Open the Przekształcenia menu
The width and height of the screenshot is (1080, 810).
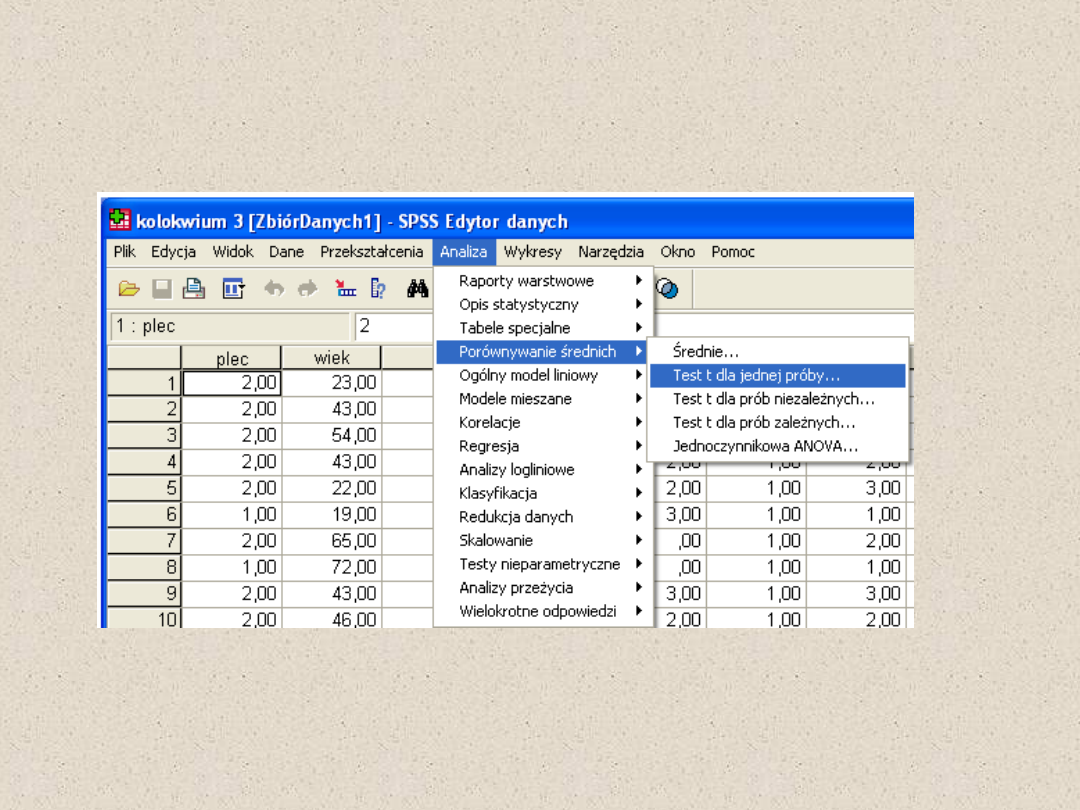click(x=371, y=252)
